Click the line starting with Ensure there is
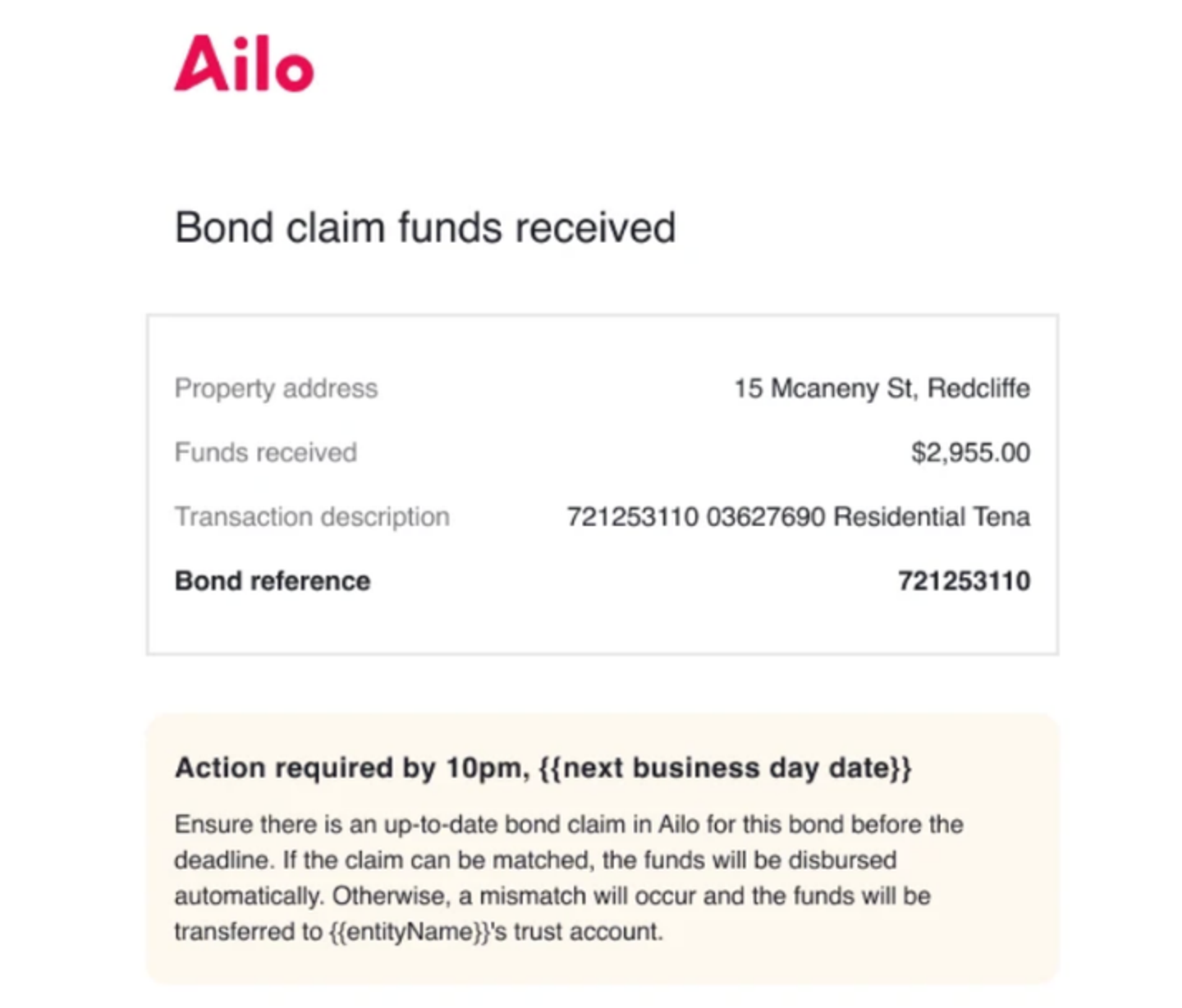Viewport: 1182px width, 1008px height. click(x=569, y=824)
